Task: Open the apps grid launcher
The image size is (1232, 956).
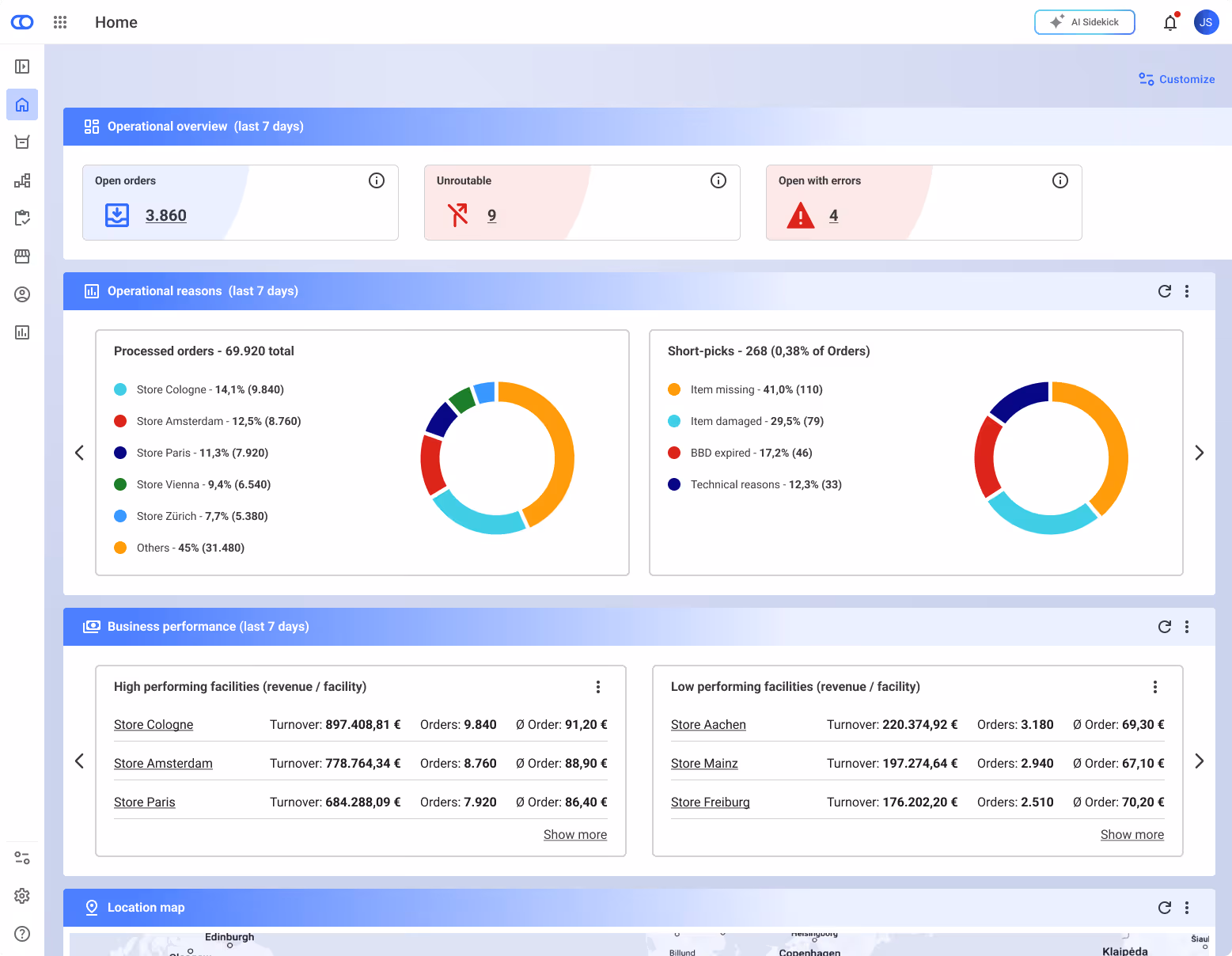Action: point(60,22)
